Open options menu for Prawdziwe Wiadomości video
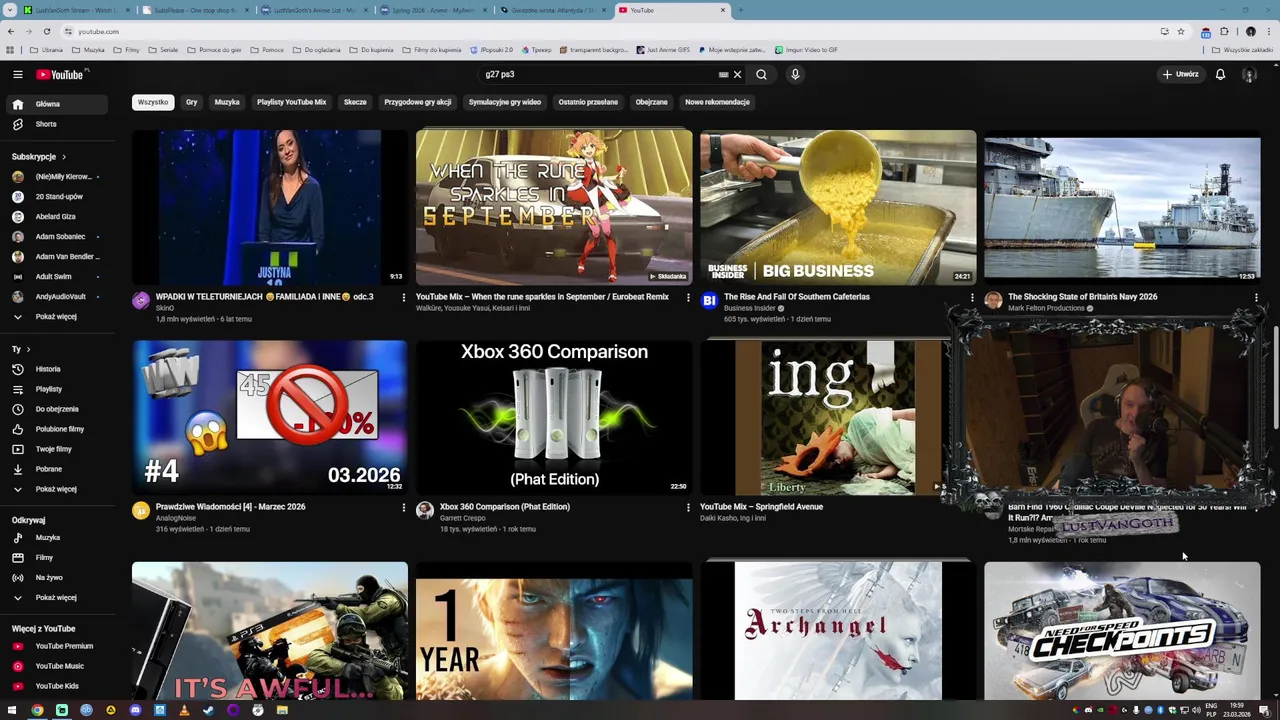This screenshot has height=720, width=1280. click(x=404, y=507)
